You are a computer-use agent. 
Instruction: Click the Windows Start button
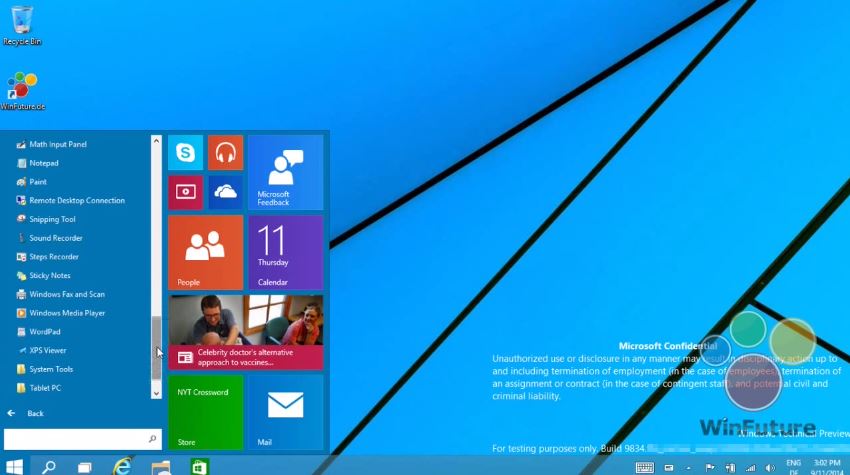coord(14,466)
